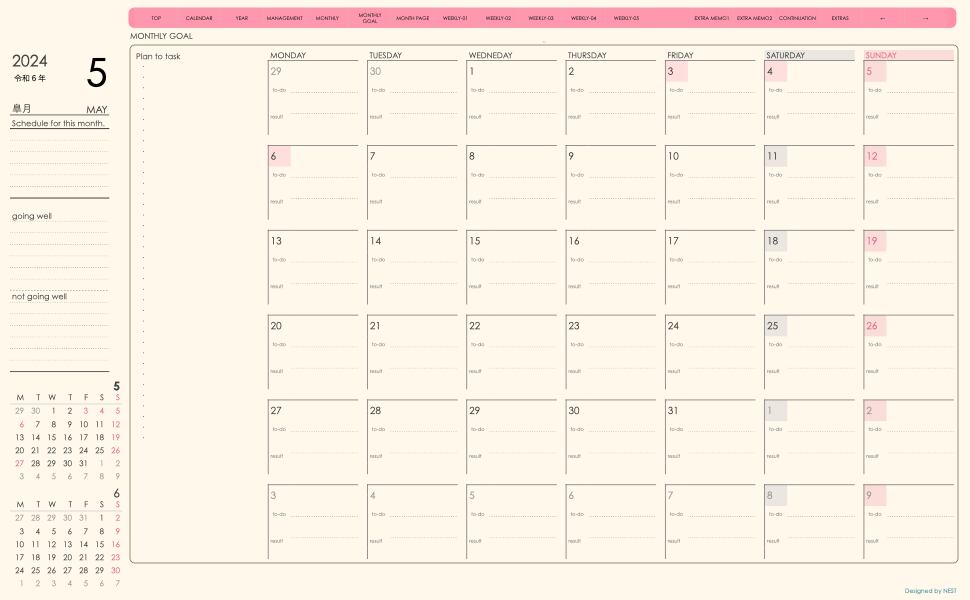Open the CONTINUATION tab
Screen dimensions: 970x600
tap(797, 19)
